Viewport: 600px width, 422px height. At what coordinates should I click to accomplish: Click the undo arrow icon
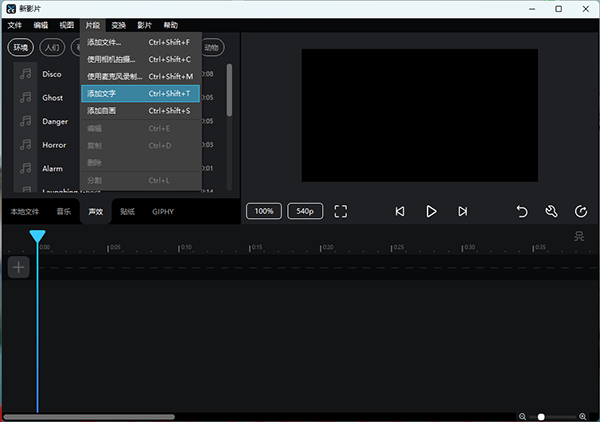pyautogui.click(x=522, y=211)
